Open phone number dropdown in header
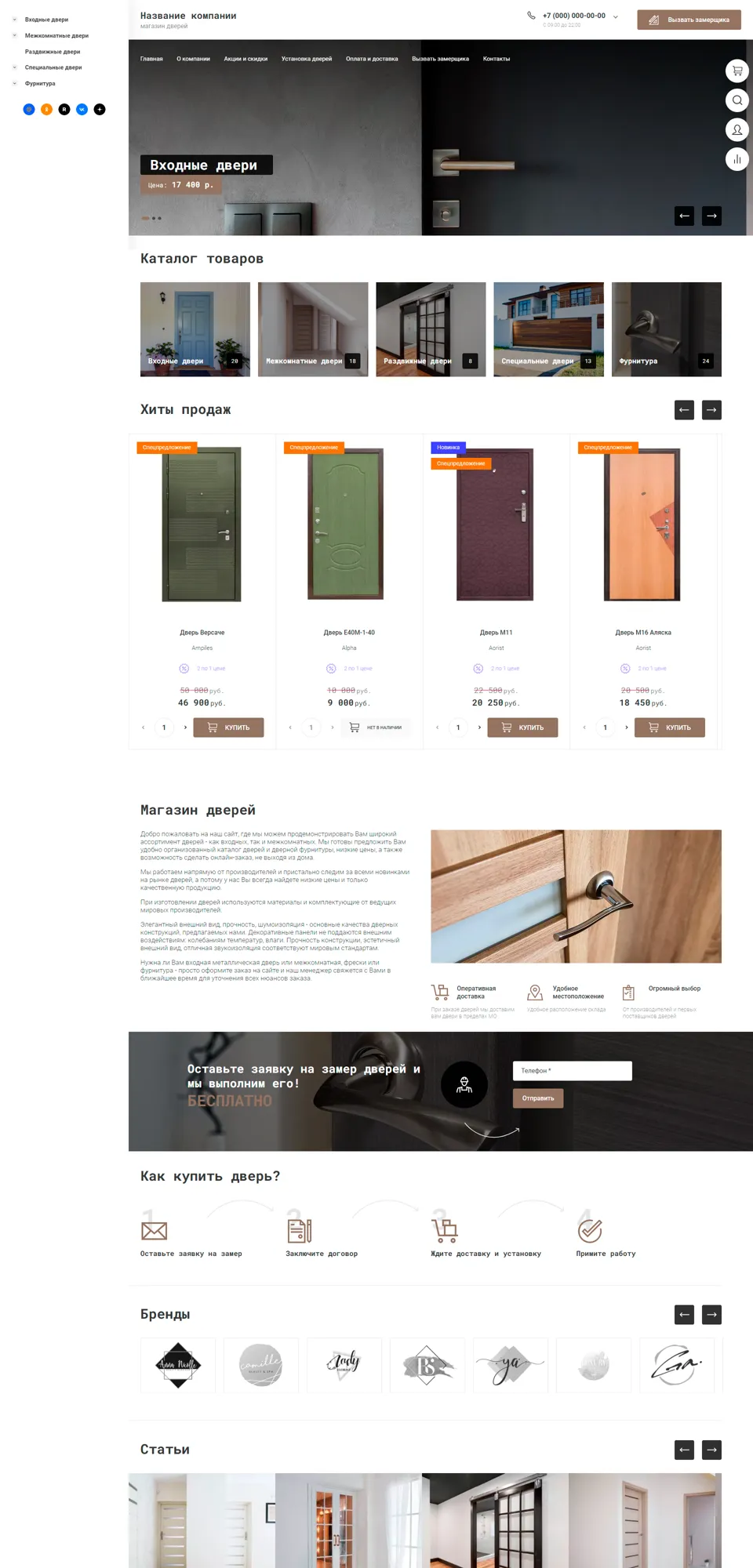 coord(615,16)
